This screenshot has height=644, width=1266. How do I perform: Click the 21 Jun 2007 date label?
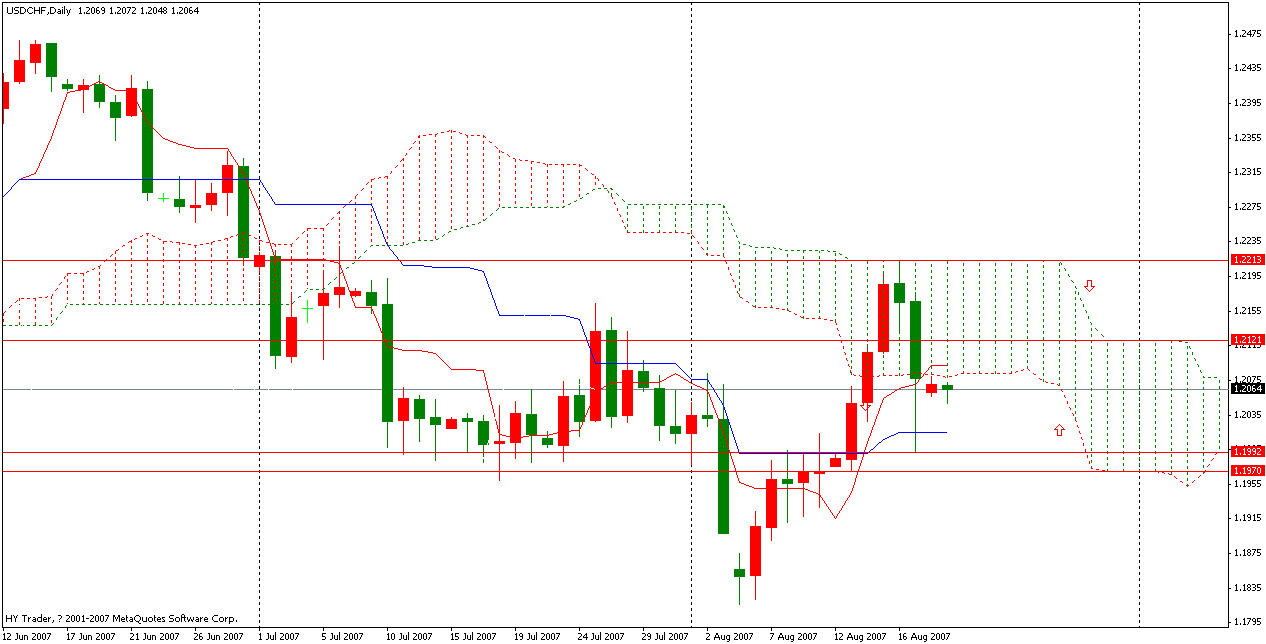156,636
